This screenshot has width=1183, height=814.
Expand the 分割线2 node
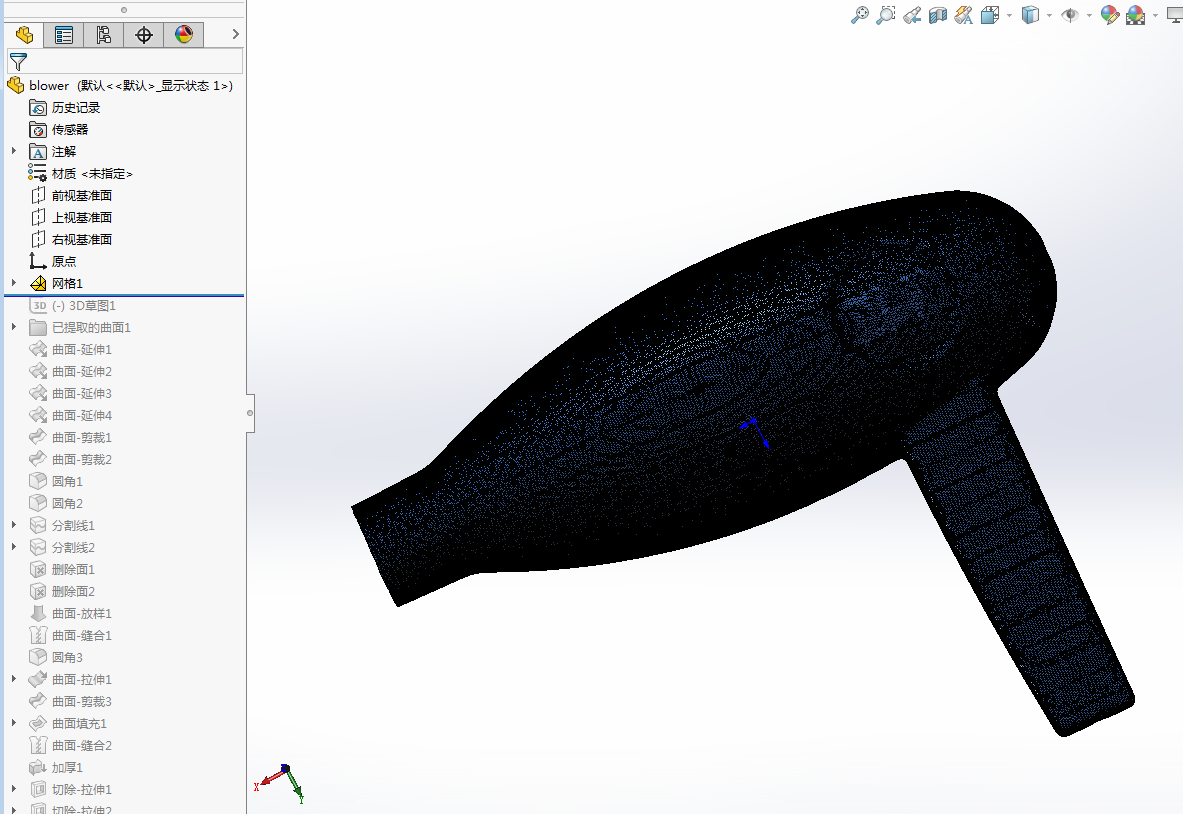[14, 546]
